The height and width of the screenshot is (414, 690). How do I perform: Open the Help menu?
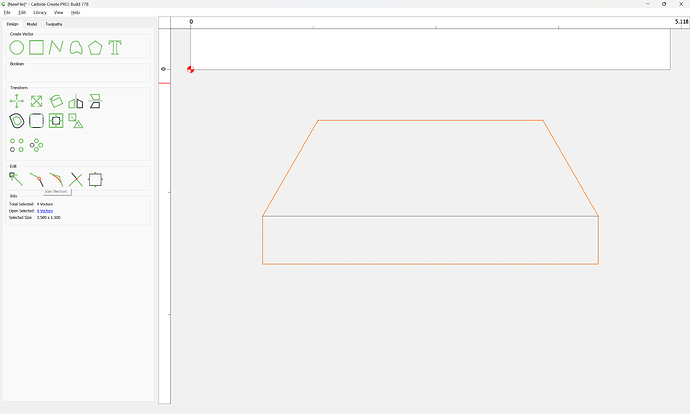(x=75, y=12)
